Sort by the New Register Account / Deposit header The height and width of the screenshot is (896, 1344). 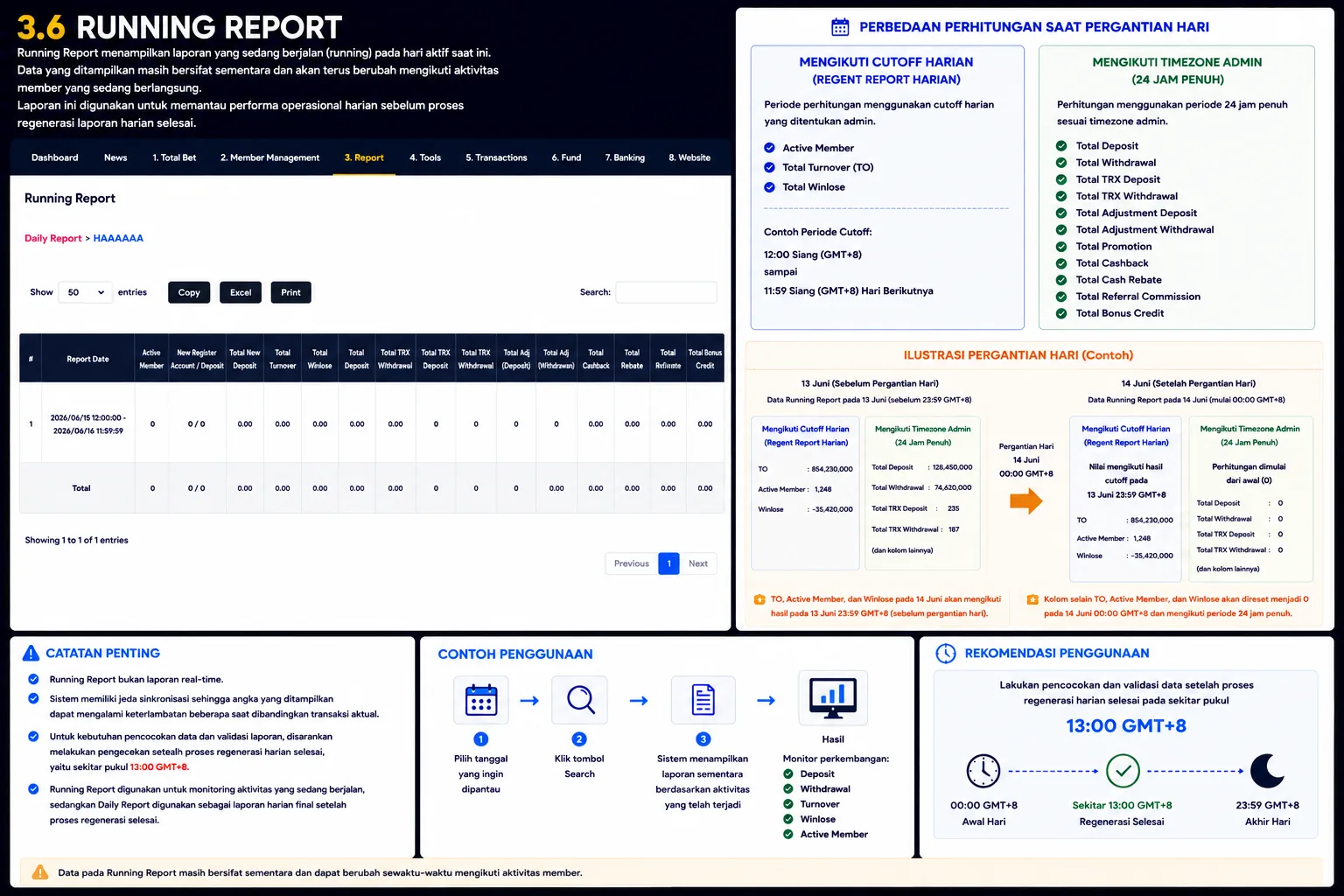pos(197,359)
